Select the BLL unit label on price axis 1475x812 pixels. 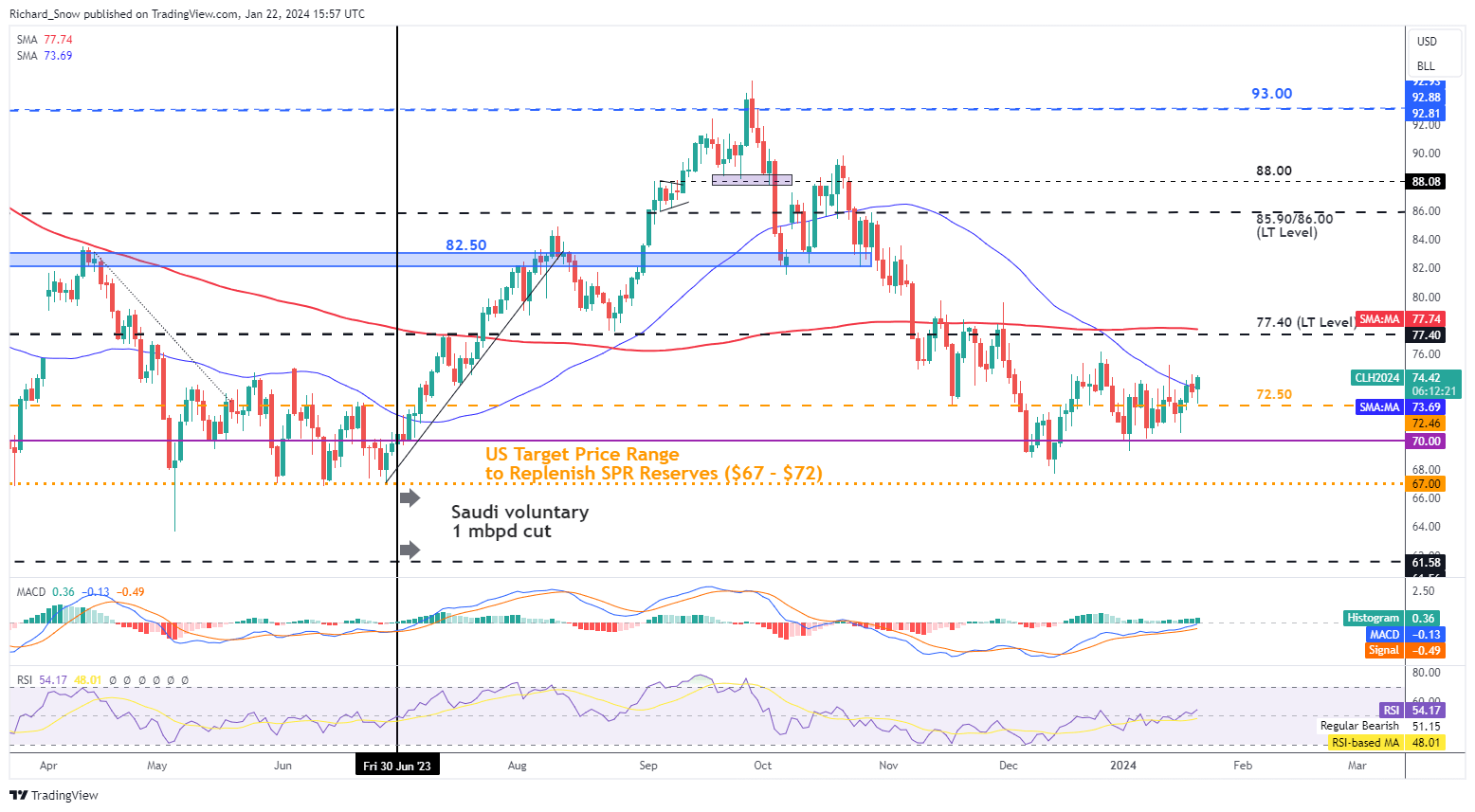(1426, 66)
